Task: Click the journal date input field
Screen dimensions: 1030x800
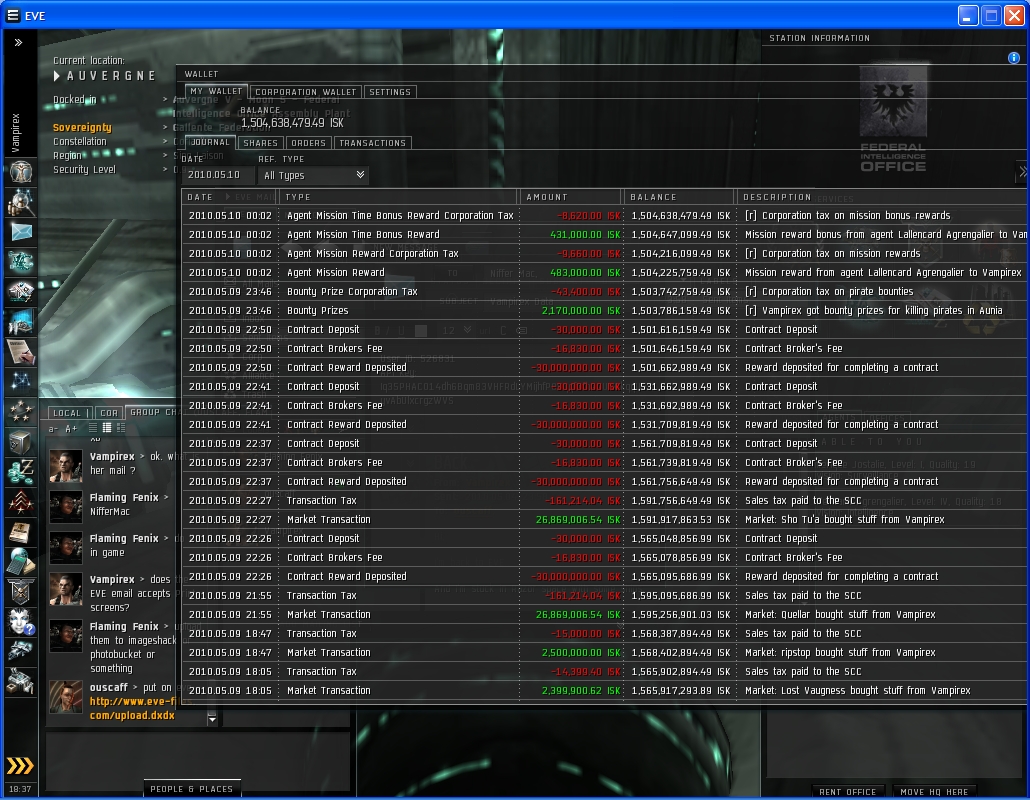Action: point(217,175)
